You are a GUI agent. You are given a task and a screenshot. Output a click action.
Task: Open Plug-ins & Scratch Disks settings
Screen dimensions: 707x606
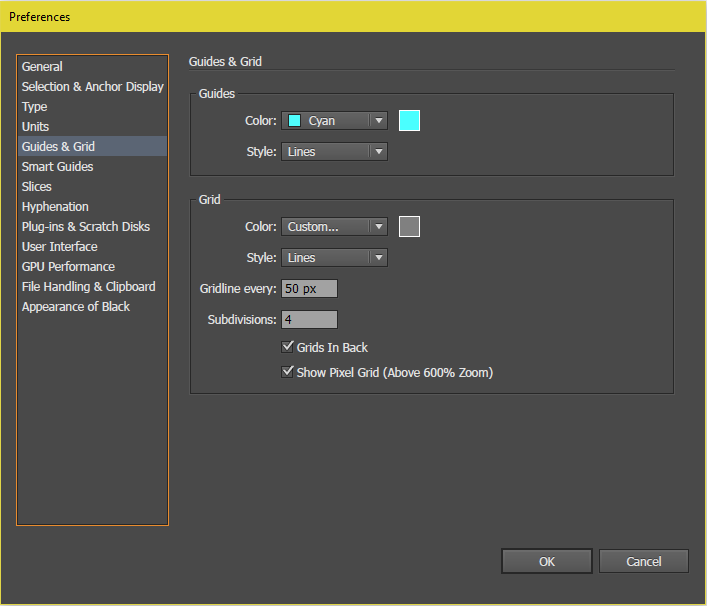85,227
